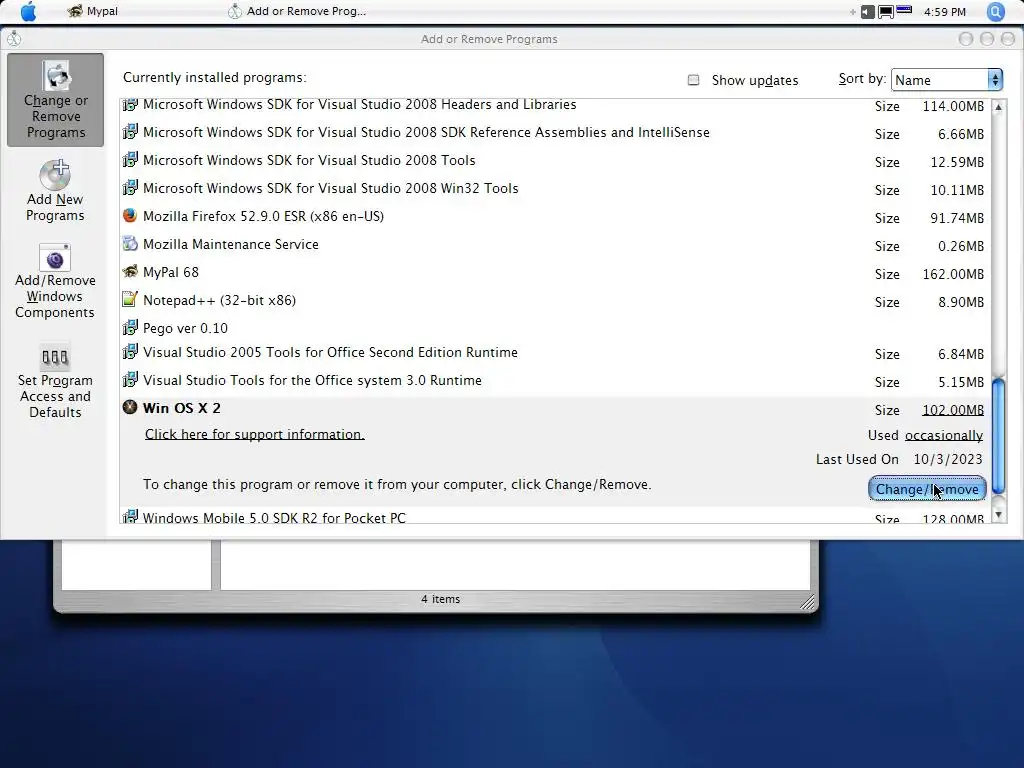Click resize grip of background window

(808, 602)
